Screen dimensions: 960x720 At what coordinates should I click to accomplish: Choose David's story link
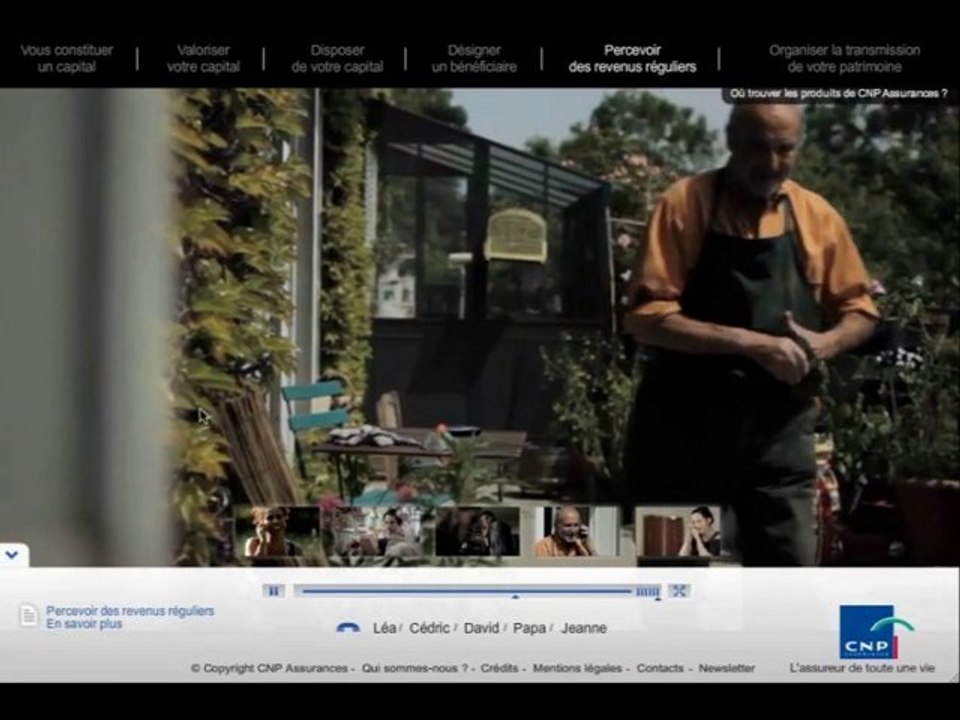click(481, 628)
